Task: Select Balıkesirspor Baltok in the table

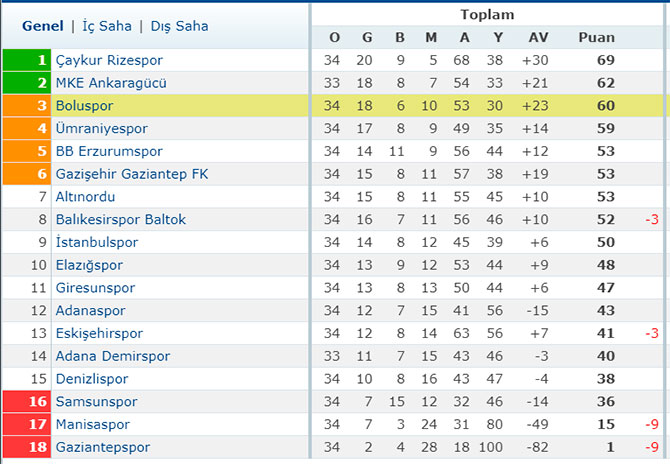Action: coord(121,220)
